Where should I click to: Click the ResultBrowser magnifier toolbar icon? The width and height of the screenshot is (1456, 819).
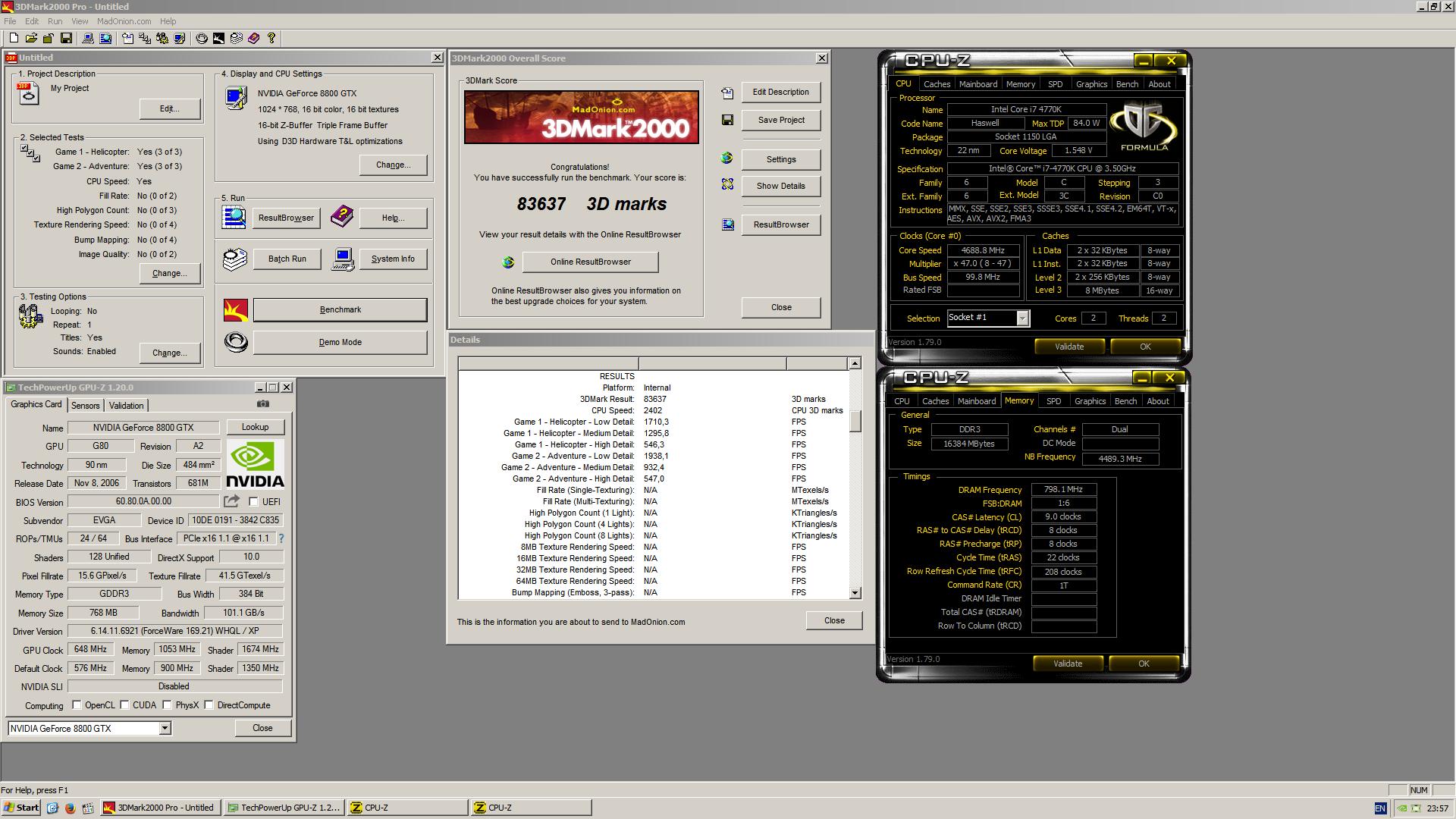(105, 38)
